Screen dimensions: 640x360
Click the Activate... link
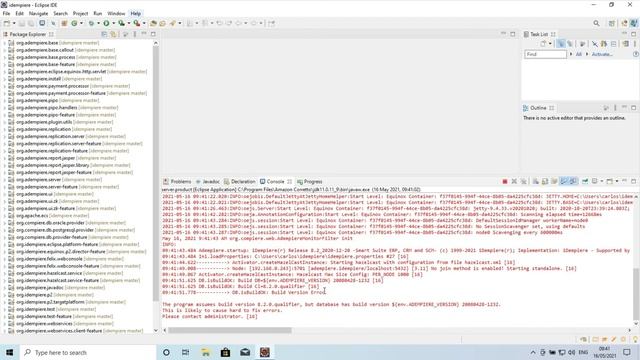point(602,54)
